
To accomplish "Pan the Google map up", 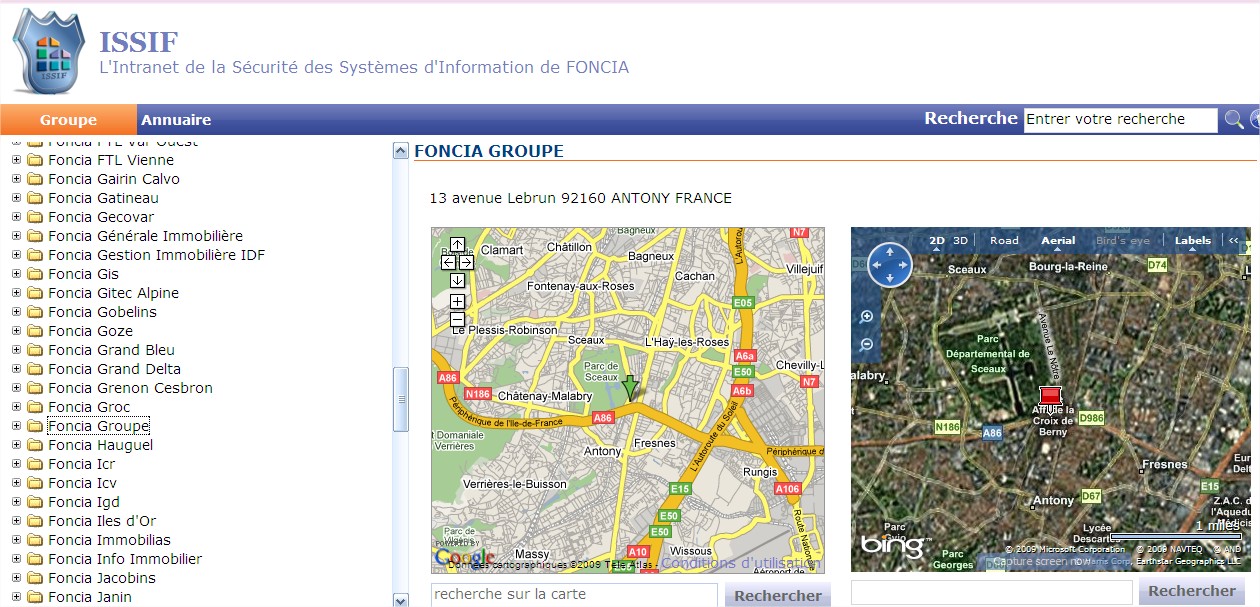I will [x=457, y=245].
